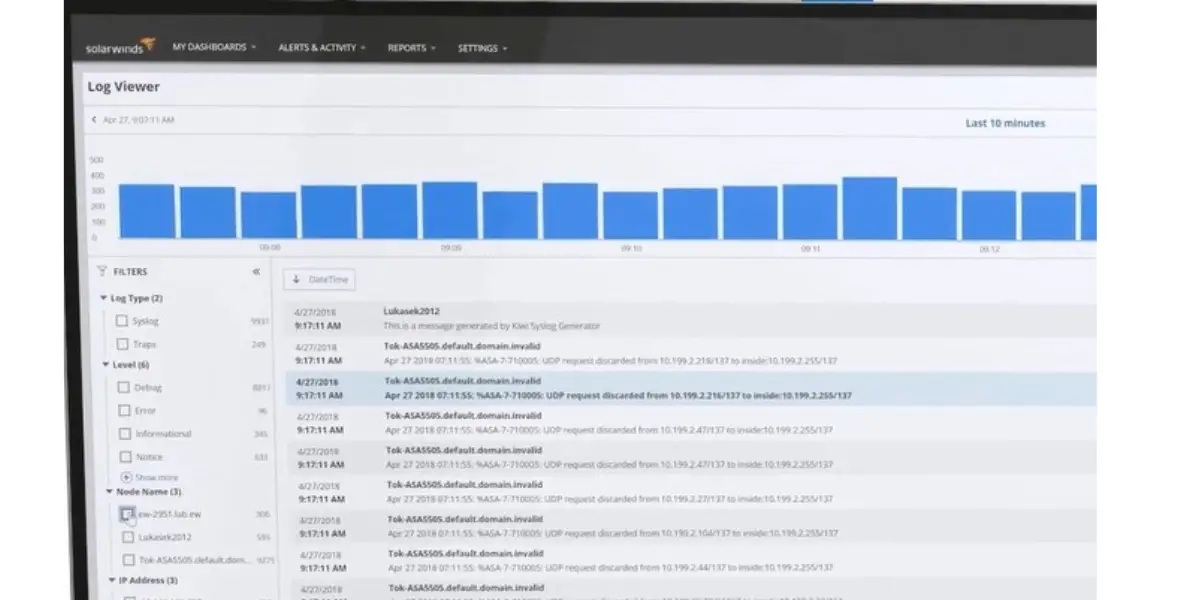Open the Reports menu
Image resolution: width=1200 pixels, height=600 pixels.
click(x=411, y=47)
